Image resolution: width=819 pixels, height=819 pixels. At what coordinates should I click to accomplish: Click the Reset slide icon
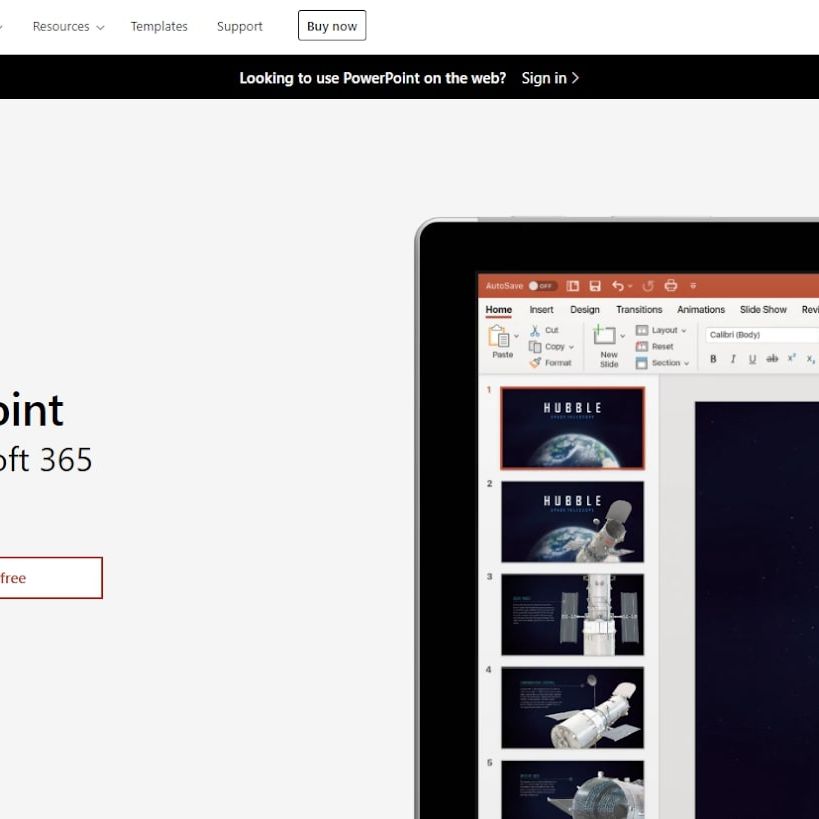tap(642, 346)
